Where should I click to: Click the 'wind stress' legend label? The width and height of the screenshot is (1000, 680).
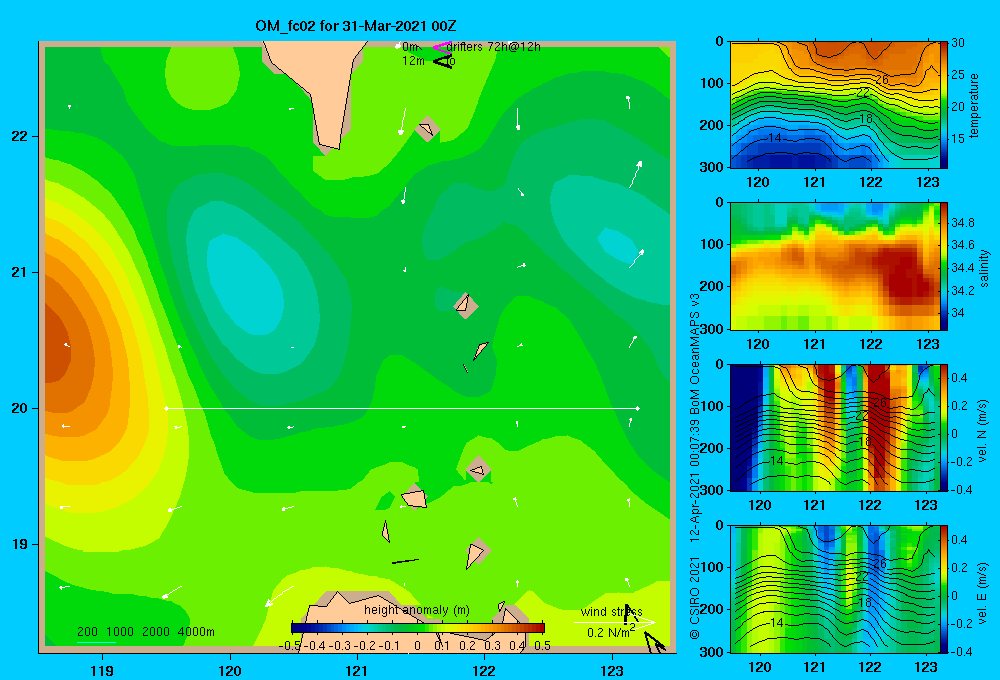[611, 612]
